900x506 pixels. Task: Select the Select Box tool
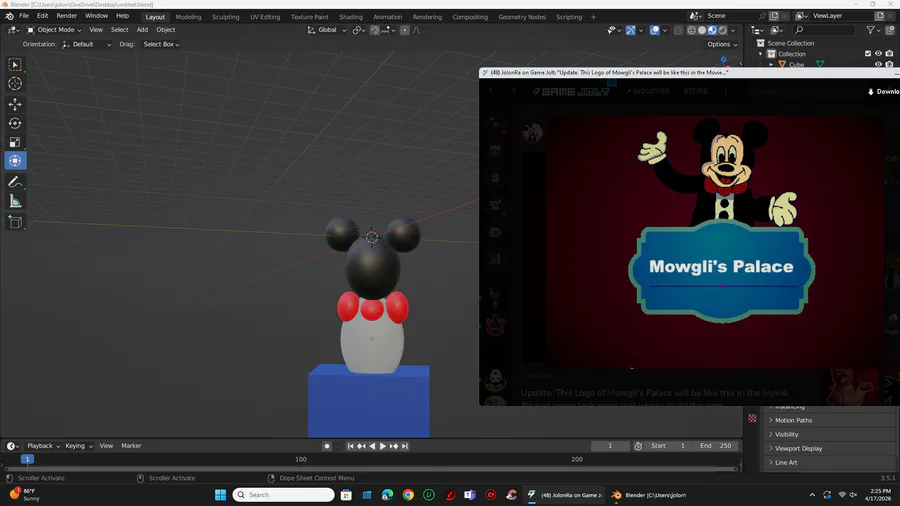(x=15, y=65)
